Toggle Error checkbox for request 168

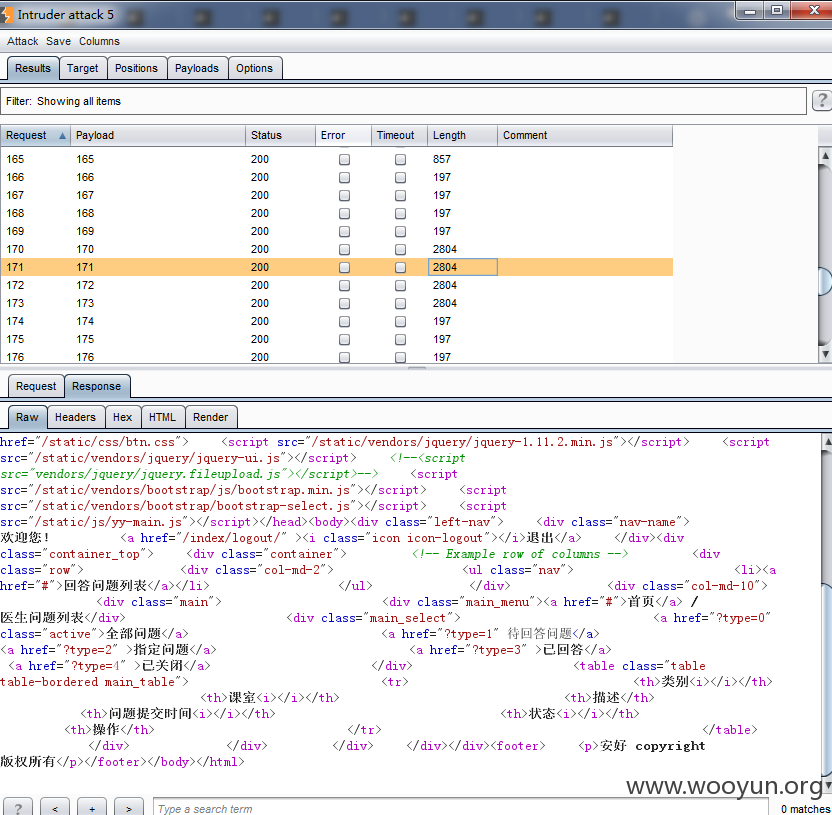click(x=344, y=213)
